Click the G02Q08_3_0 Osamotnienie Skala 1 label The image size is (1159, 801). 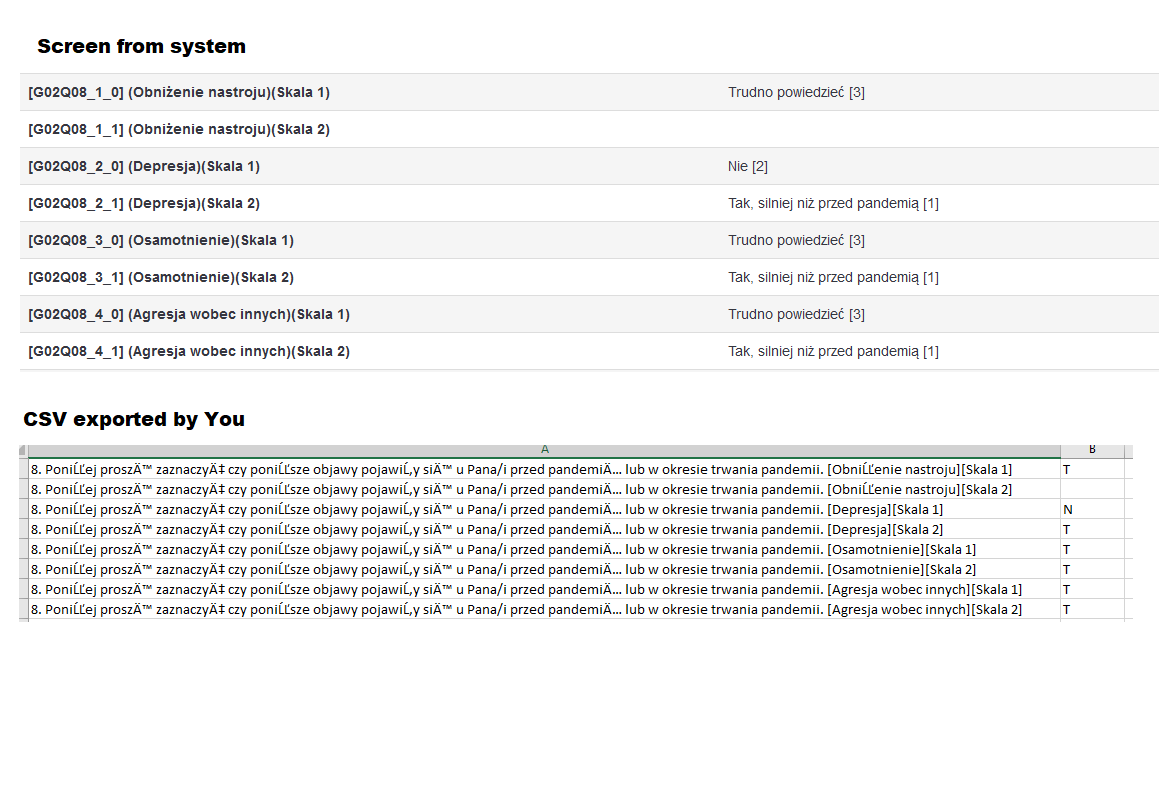[161, 240]
